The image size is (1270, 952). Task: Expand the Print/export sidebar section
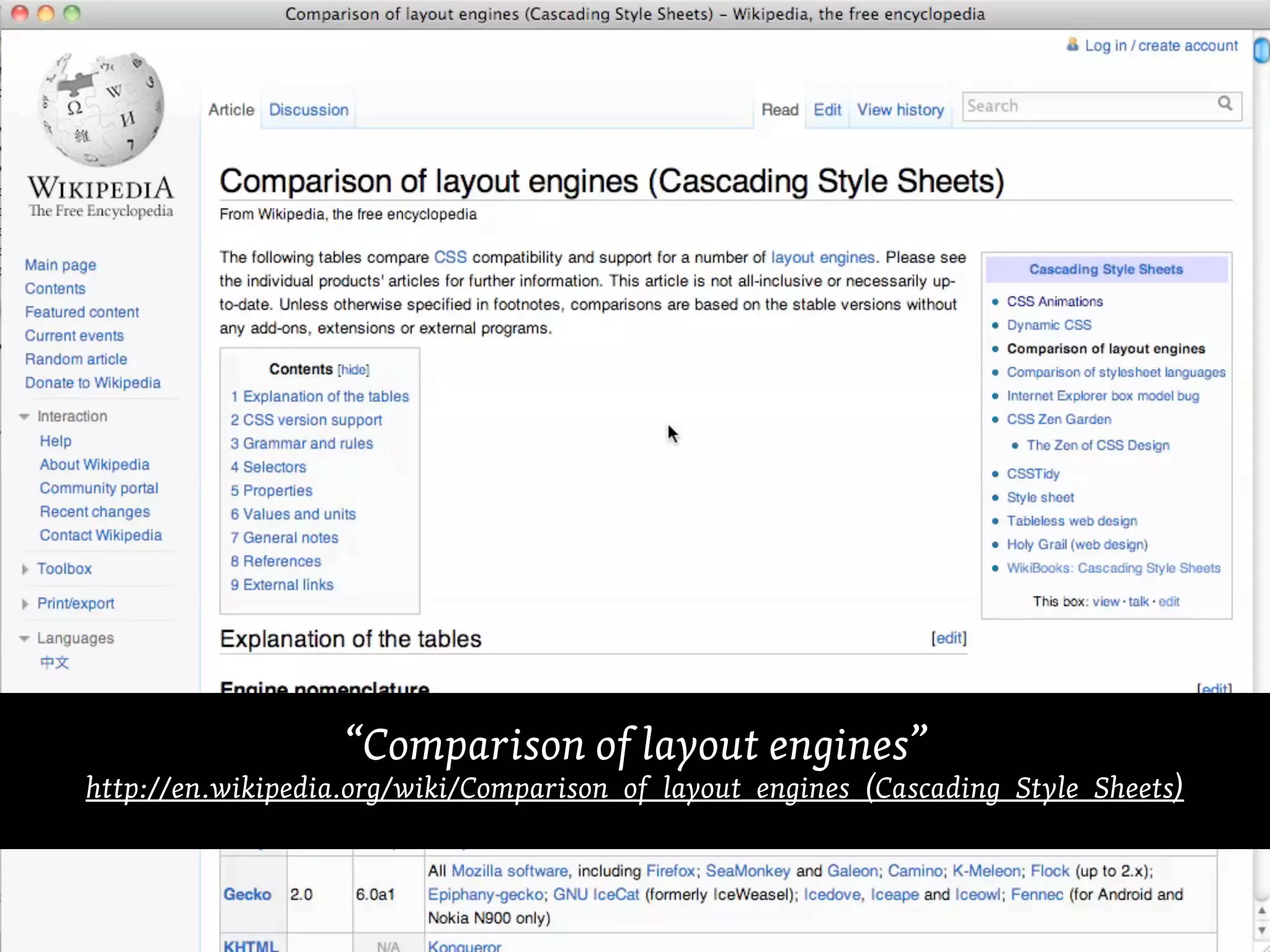[x=25, y=604]
